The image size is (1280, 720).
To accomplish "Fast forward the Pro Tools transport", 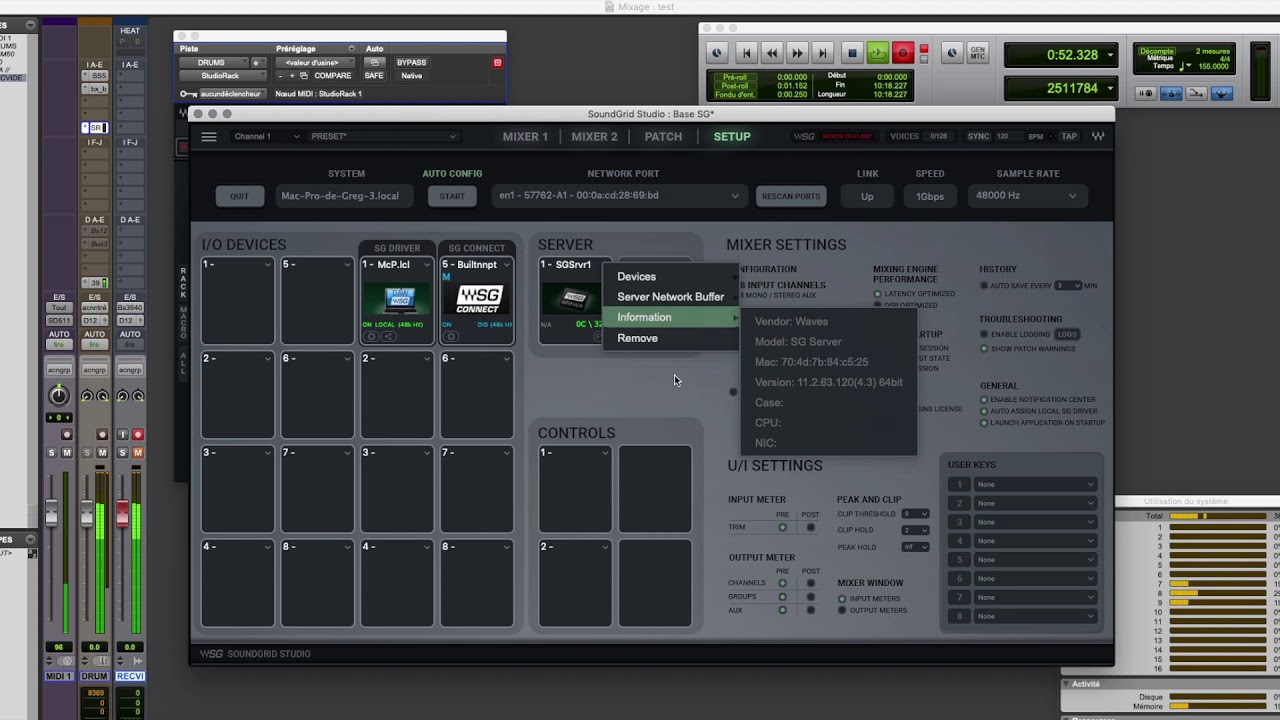I will pyautogui.click(x=797, y=53).
